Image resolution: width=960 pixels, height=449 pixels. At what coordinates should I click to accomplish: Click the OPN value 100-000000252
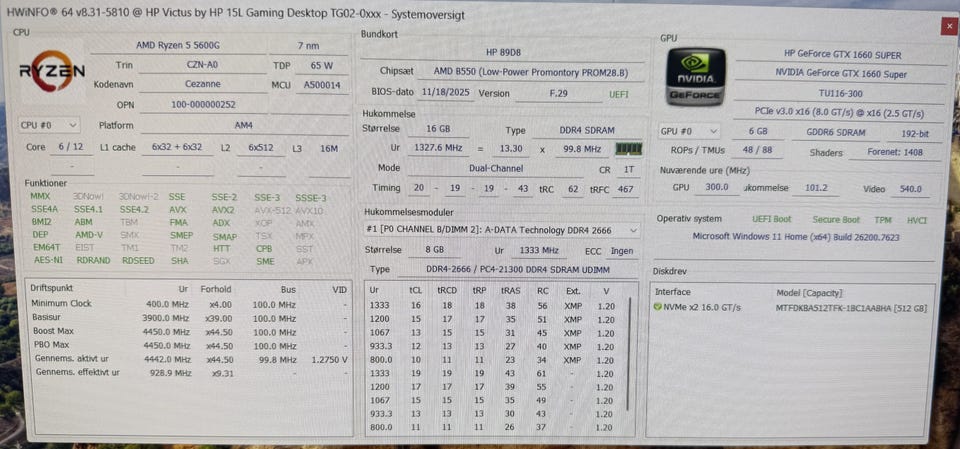coord(203,105)
